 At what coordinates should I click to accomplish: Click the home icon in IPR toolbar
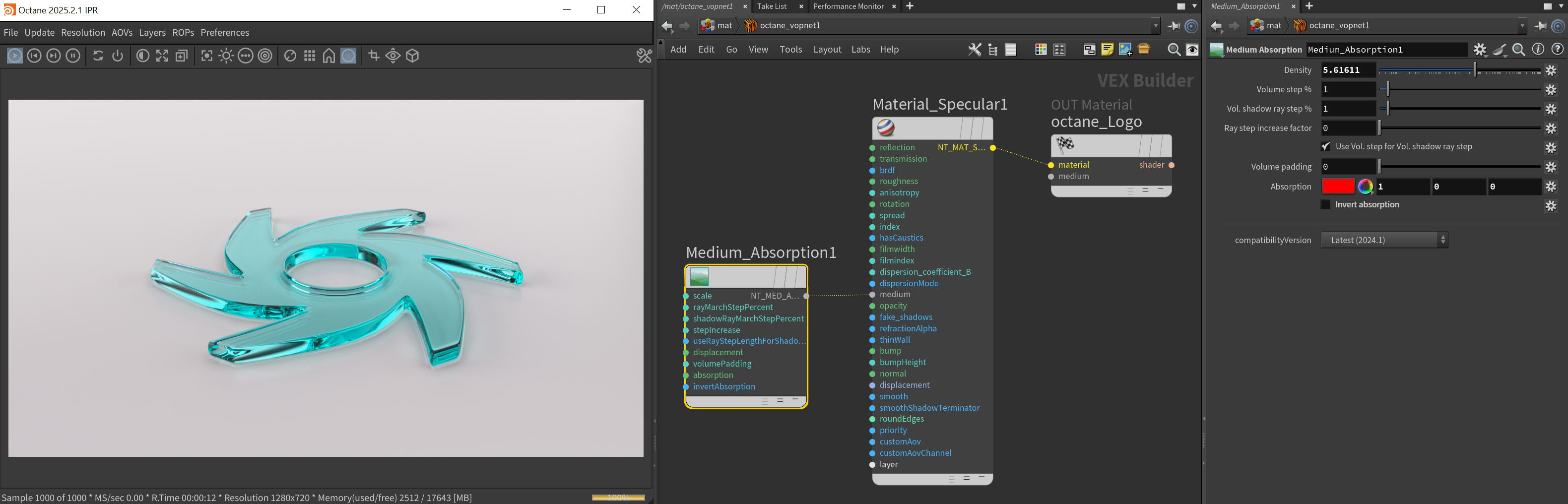click(x=328, y=56)
